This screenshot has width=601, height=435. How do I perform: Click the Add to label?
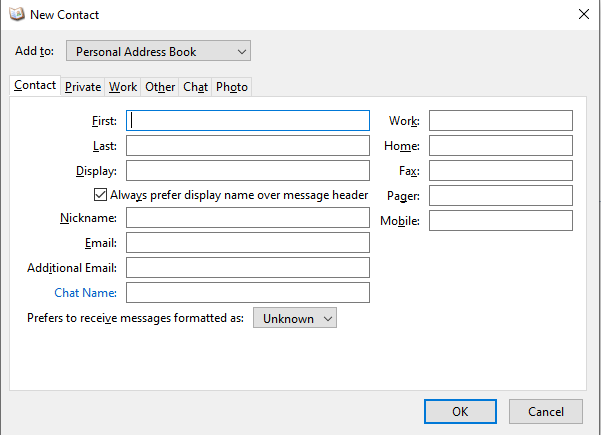pyautogui.click(x=34, y=51)
